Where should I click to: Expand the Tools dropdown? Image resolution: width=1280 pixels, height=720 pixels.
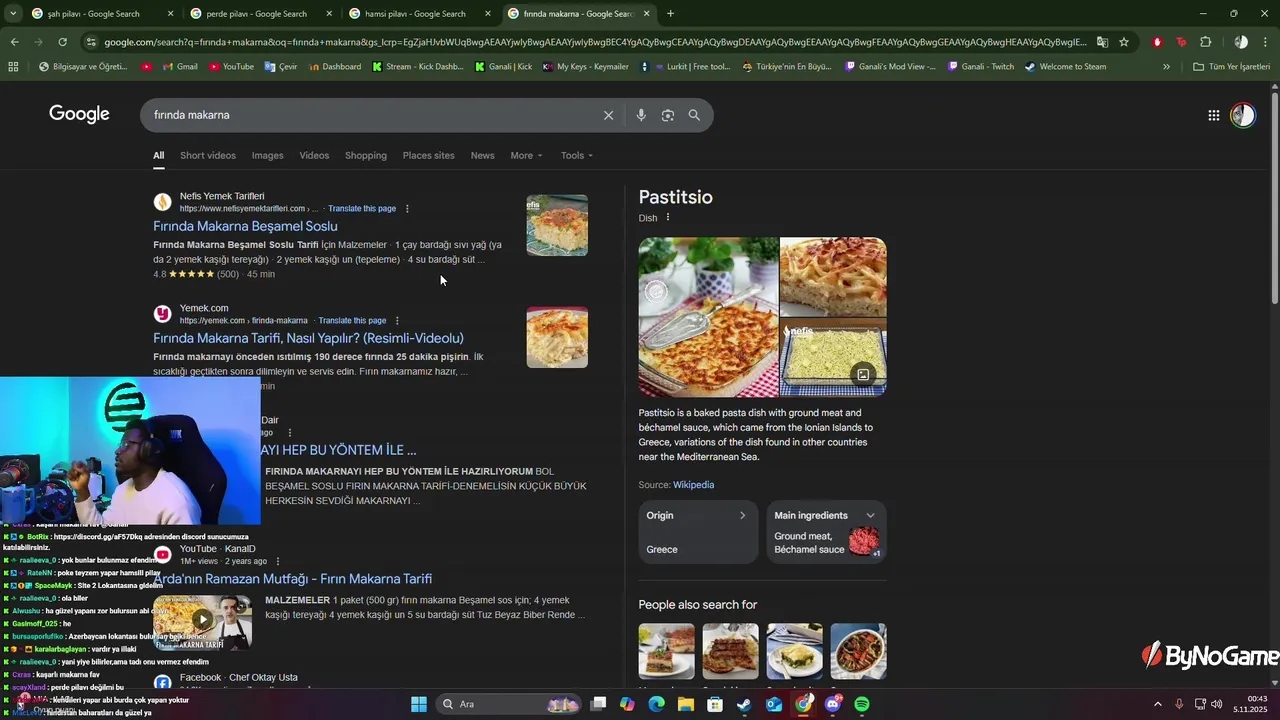576,155
